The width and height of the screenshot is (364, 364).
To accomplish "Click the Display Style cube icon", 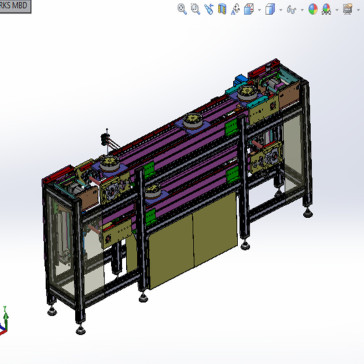I will (270, 9).
